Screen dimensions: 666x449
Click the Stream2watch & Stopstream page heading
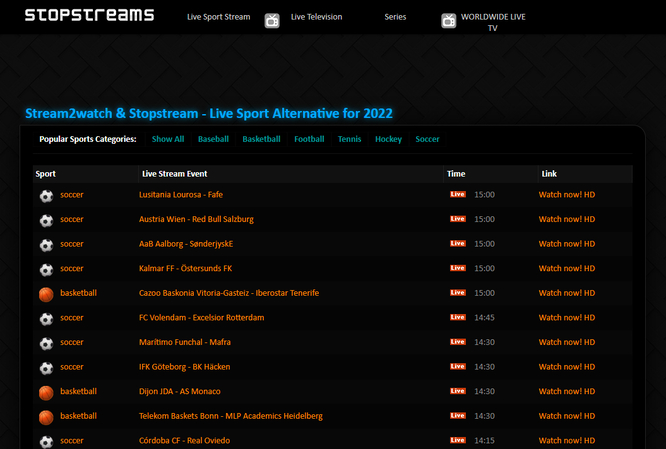[x=209, y=113]
